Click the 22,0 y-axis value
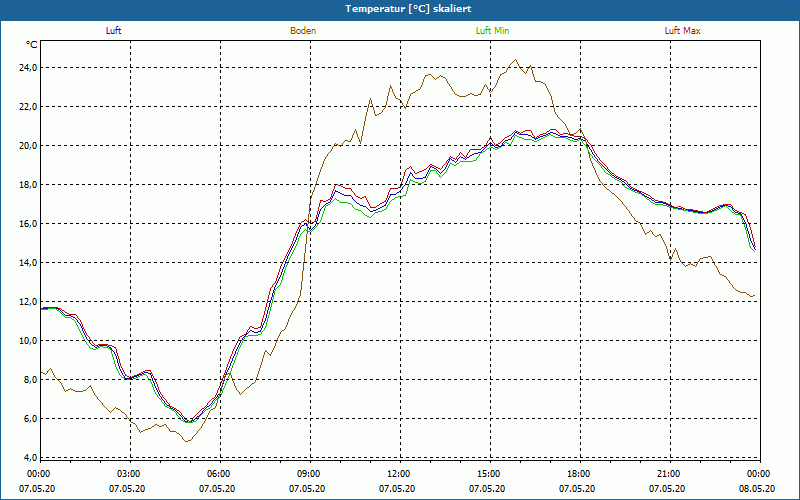 29,107
